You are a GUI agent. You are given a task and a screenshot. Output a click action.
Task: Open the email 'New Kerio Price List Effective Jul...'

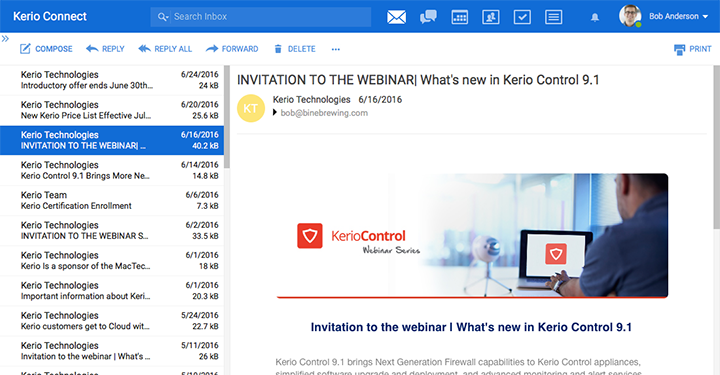click(x=112, y=110)
